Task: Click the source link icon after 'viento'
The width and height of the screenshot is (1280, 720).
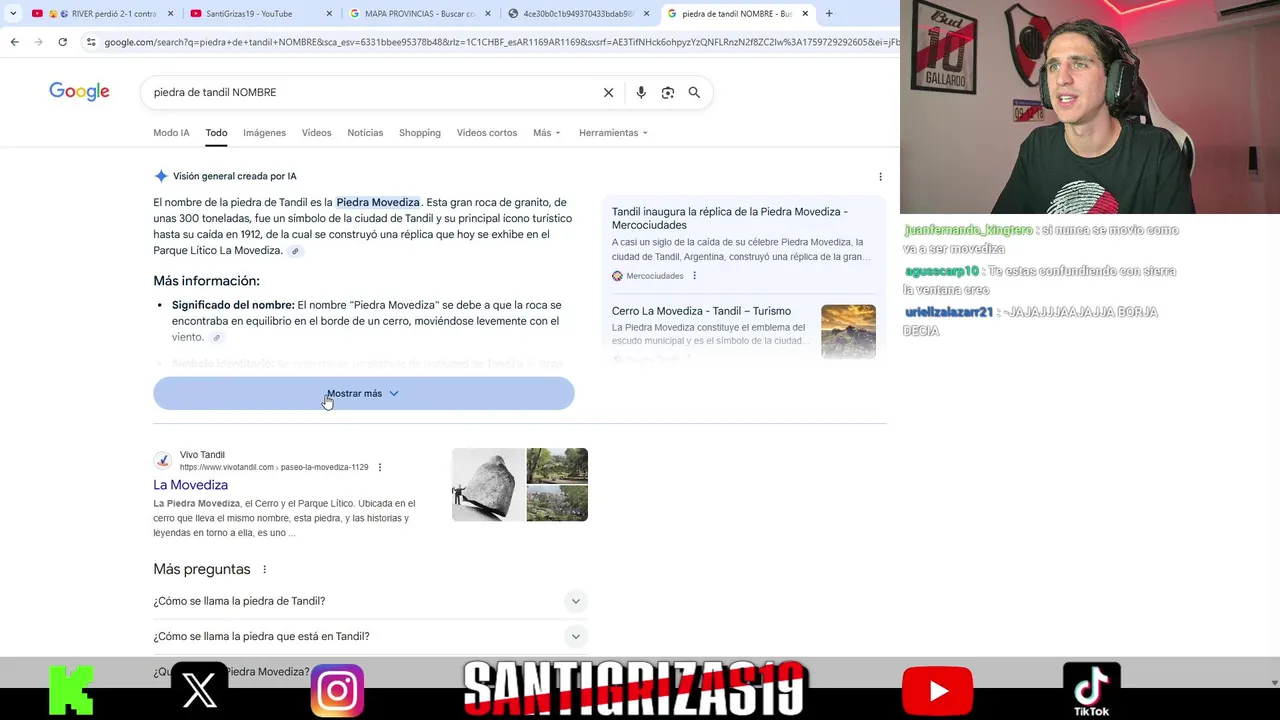Action: tap(216, 338)
